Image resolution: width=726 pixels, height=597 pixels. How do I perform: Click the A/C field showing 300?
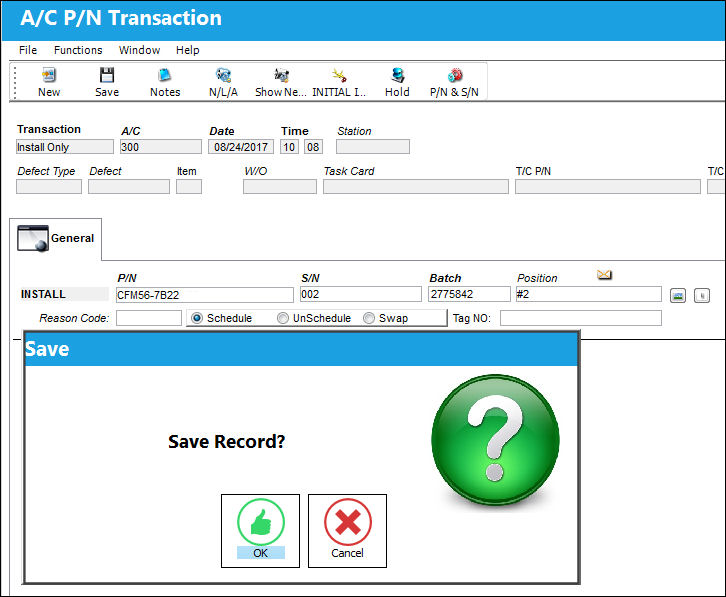[x=161, y=147]
